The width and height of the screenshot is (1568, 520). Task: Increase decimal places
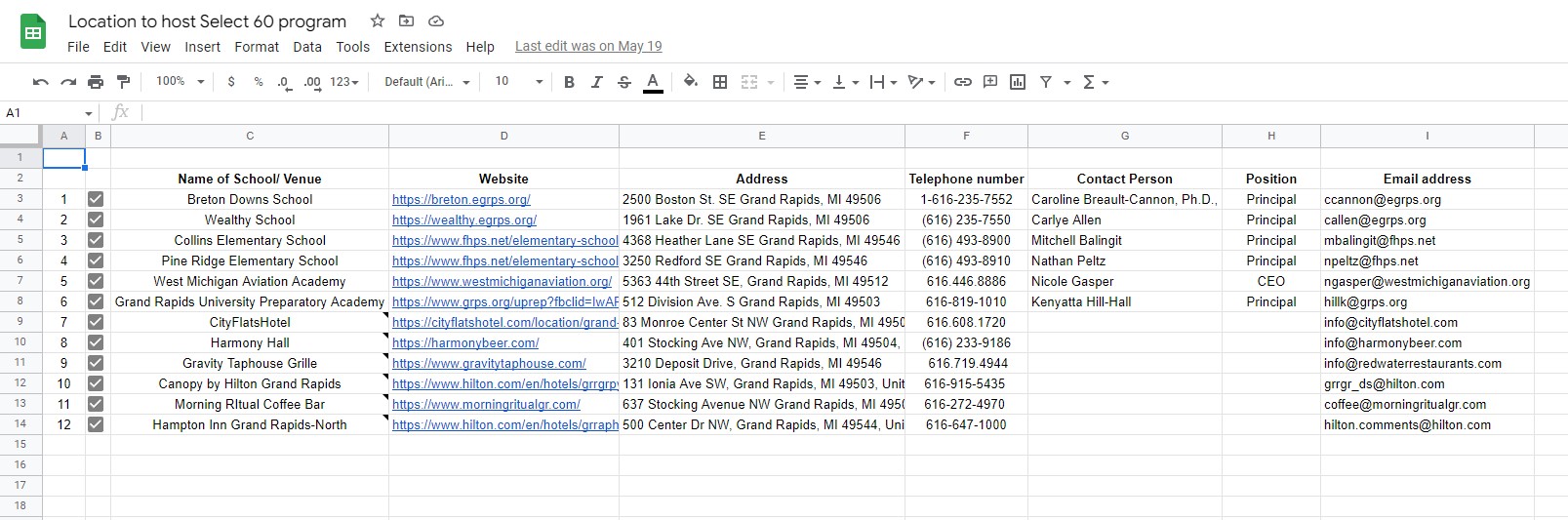[312, 82]
